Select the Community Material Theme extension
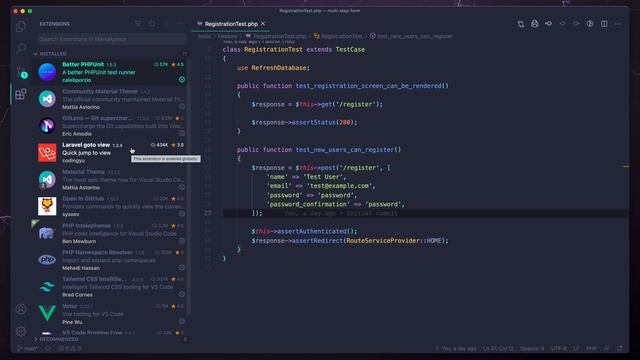This screenshot has height=360, width=640. (x=110, y=99)
